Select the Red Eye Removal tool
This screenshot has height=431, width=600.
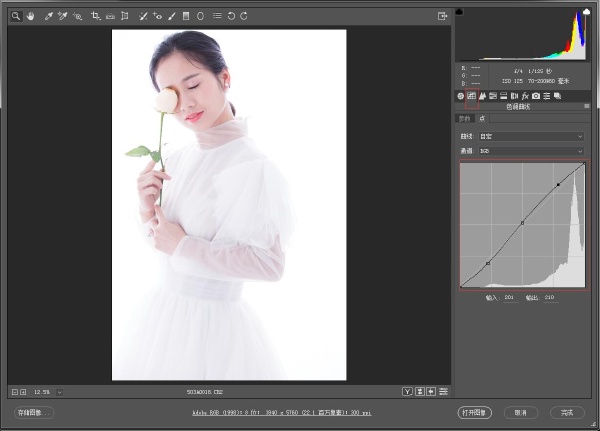pyautogui.click(x=157, y=16)
